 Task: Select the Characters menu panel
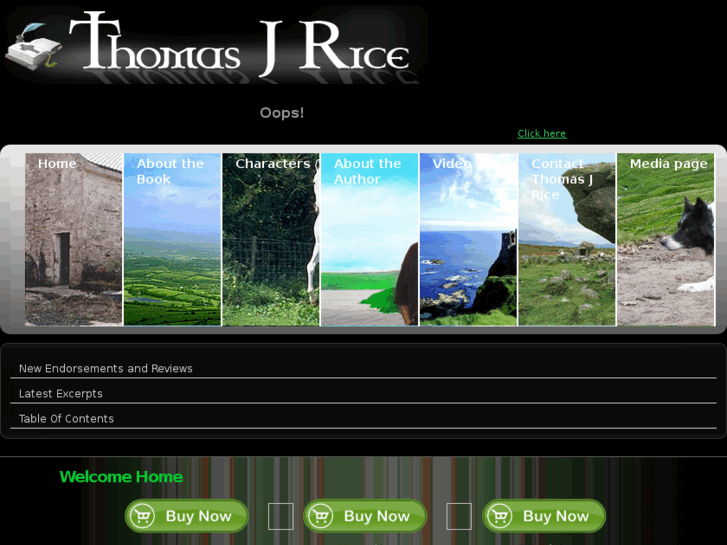271,239
